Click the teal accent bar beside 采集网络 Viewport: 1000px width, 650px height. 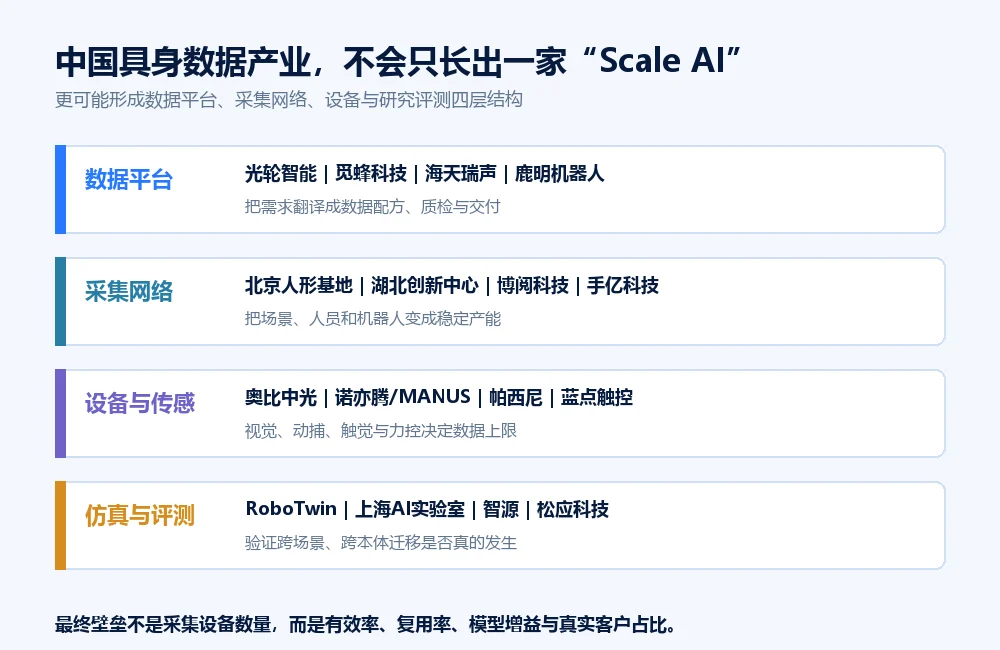[x=61, y=302]
